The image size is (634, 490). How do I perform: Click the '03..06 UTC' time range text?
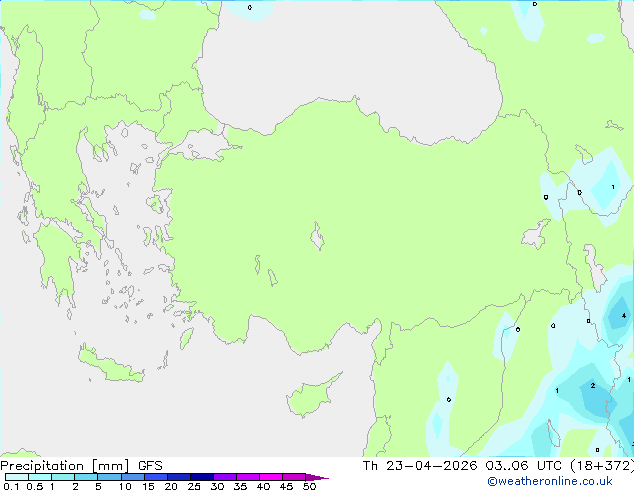[x=523, y=466]
